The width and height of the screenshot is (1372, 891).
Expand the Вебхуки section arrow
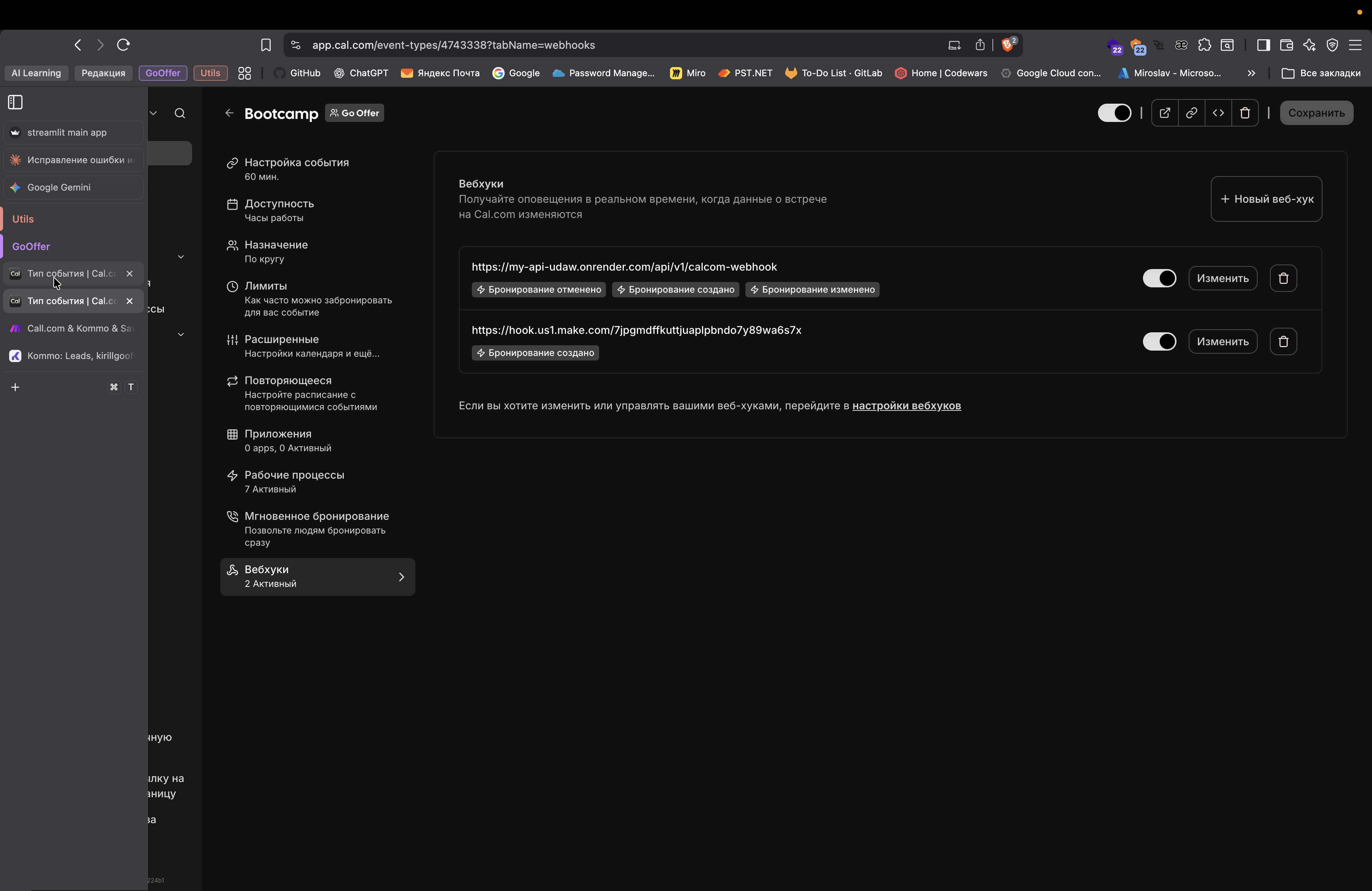401,577
